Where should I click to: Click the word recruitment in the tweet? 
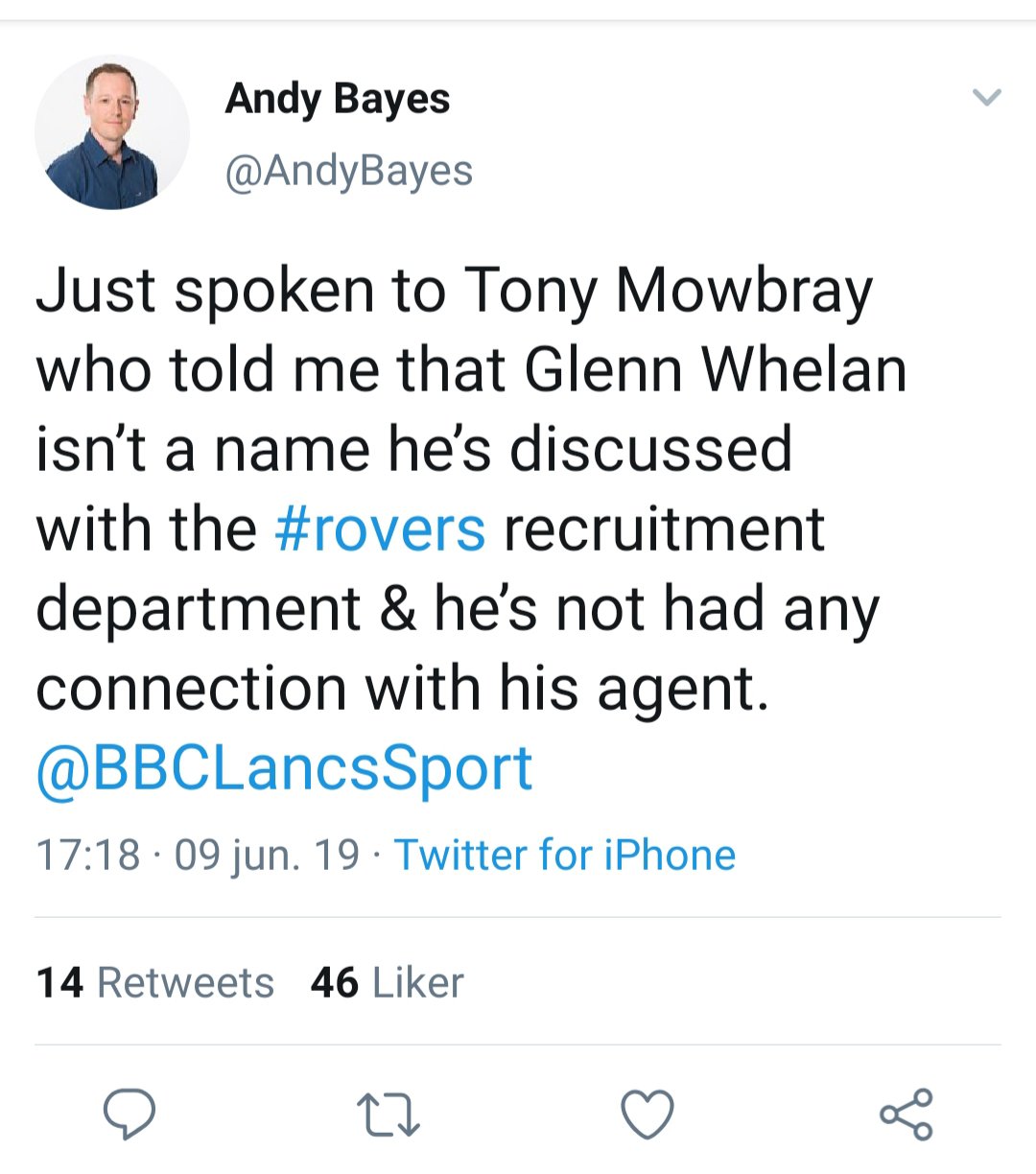pos(664,528)
